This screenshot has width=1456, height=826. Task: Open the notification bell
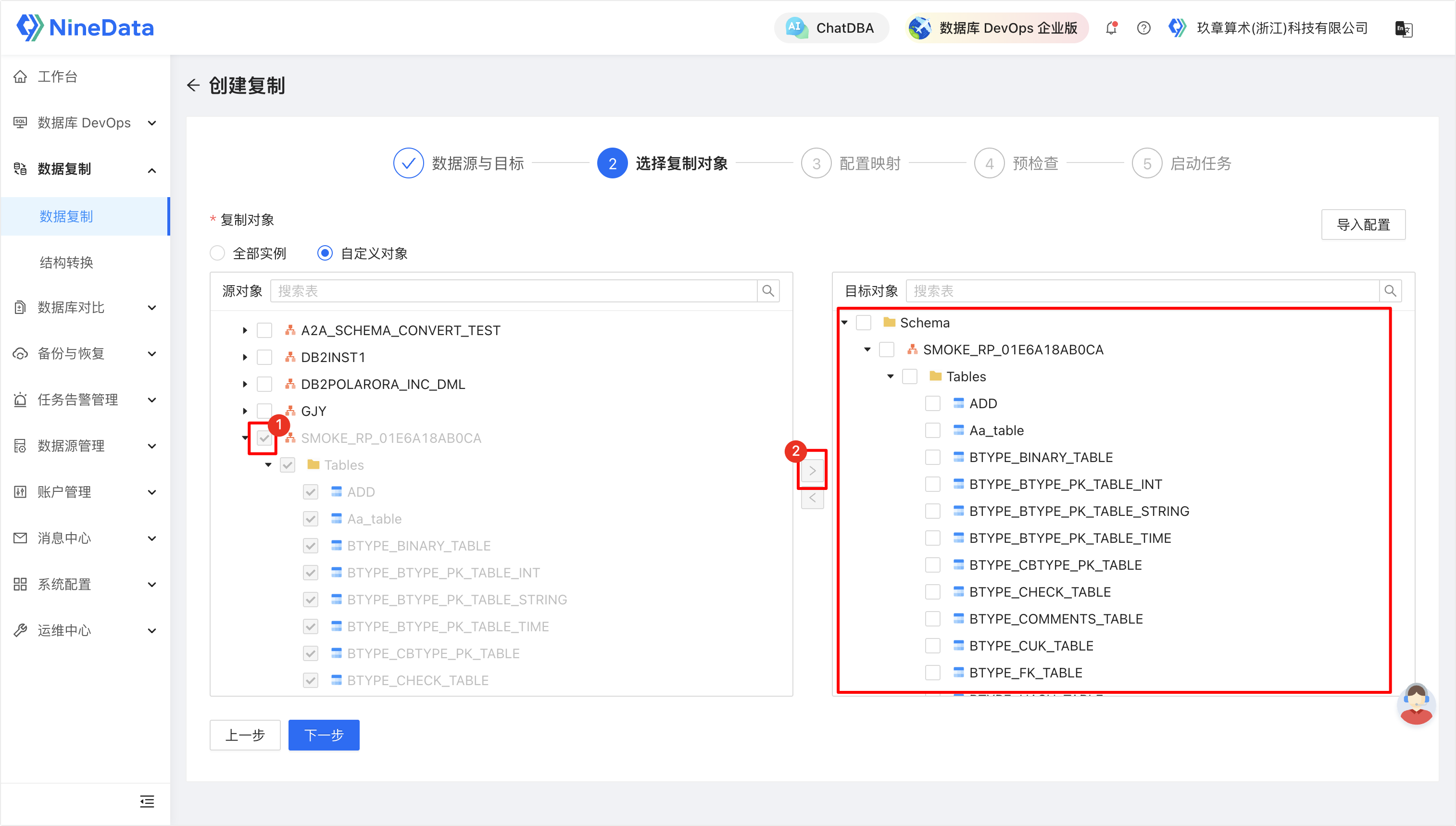[1111, 27]
